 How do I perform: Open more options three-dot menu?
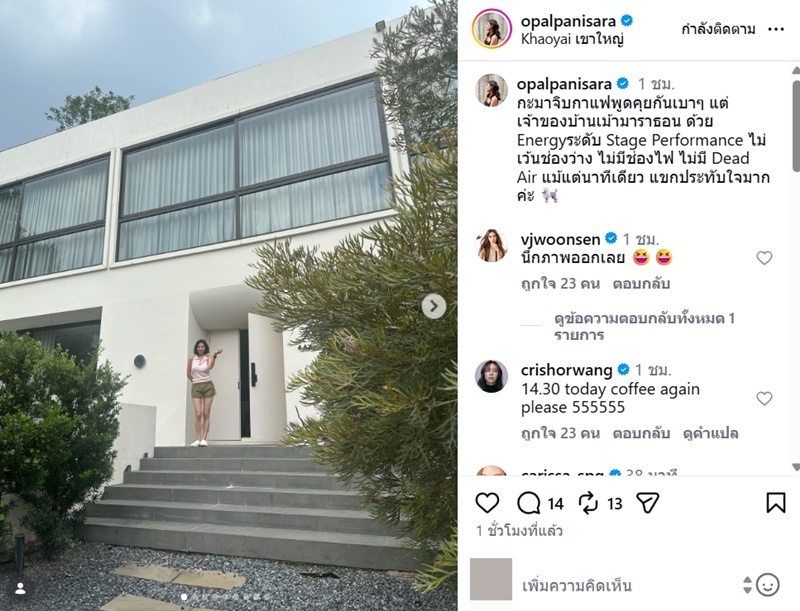coord(776,30)
